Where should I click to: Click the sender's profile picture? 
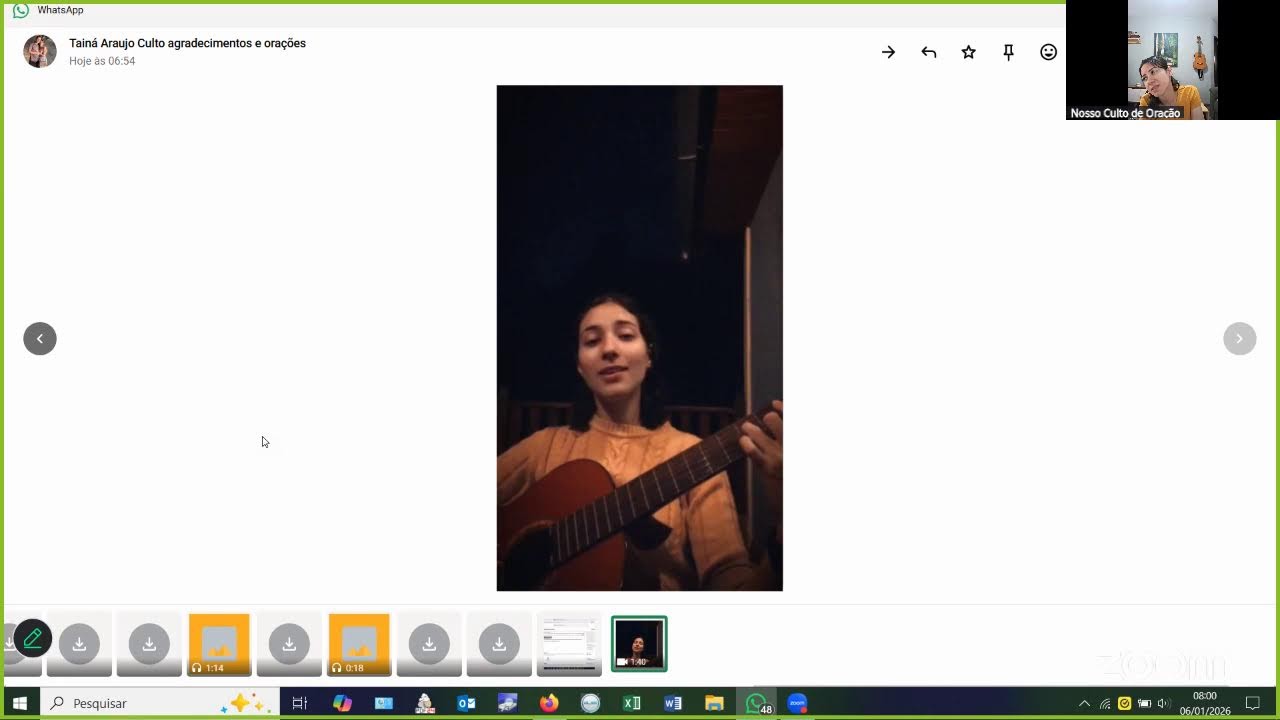(x=40, y=51)
